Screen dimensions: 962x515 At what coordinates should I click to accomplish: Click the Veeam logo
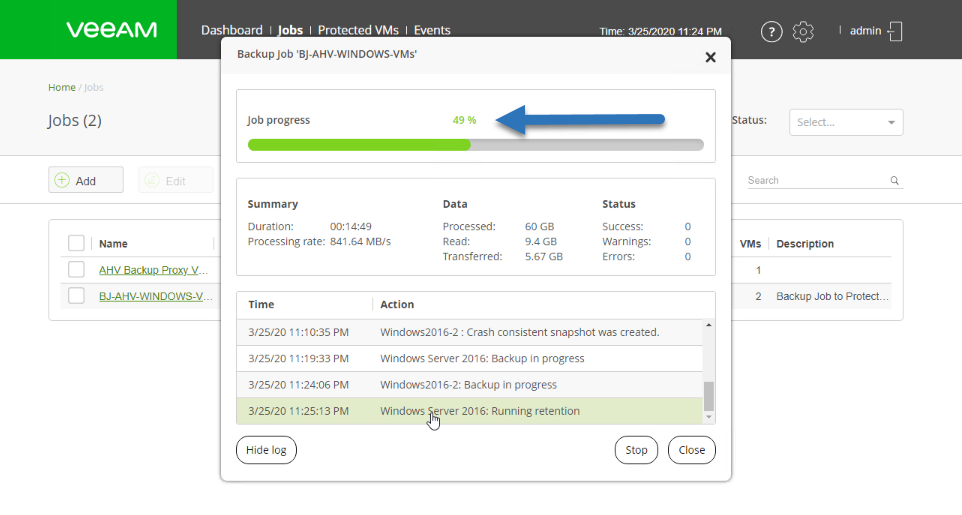112,29
